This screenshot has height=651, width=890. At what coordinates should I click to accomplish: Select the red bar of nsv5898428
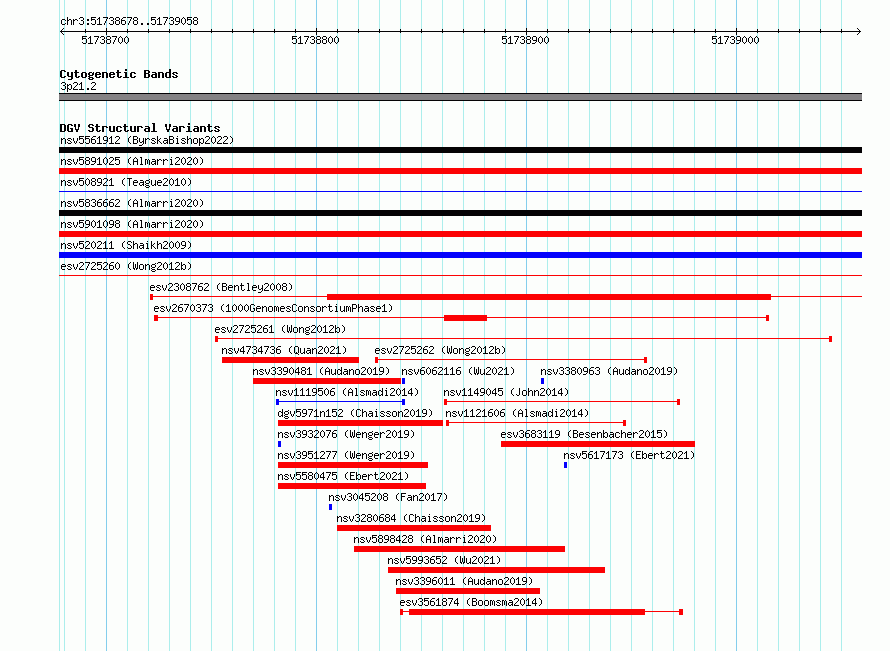coord(459,549)
